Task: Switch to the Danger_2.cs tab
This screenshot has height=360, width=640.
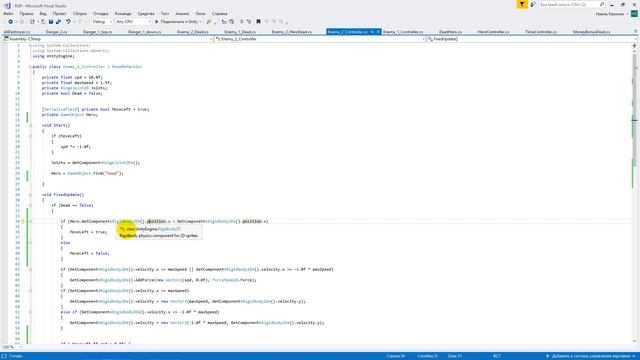Action: tap(56, 32)
